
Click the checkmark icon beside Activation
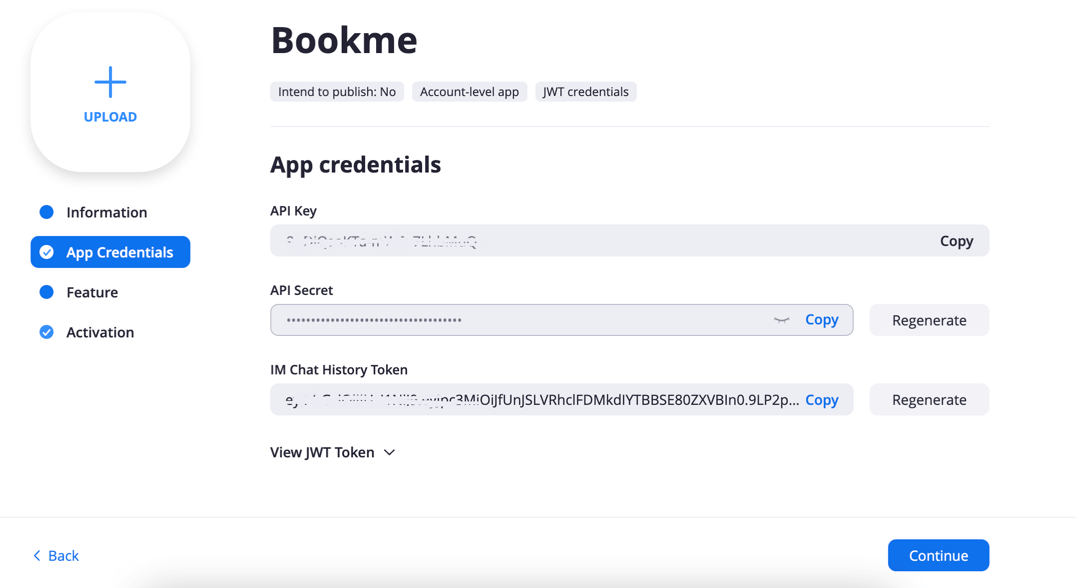click(x=46, y=332)
